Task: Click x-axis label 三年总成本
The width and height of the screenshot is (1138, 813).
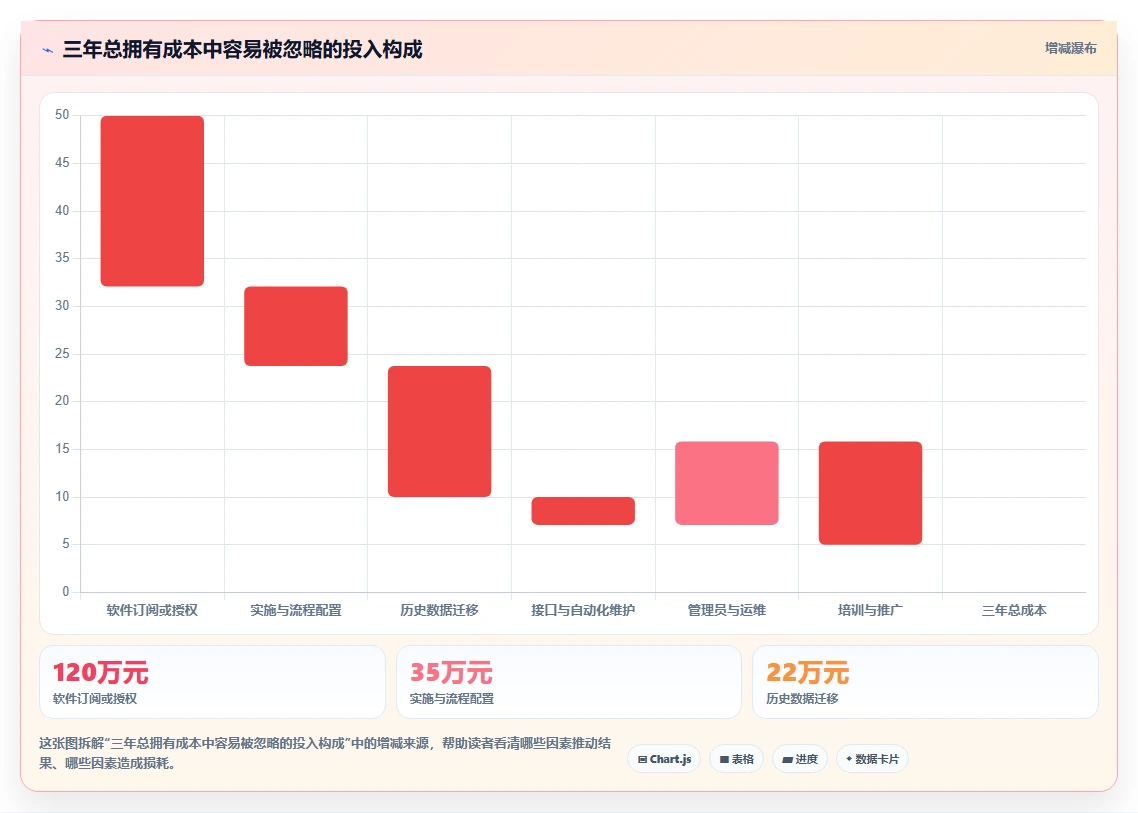Action: (x=1014, y=610)
